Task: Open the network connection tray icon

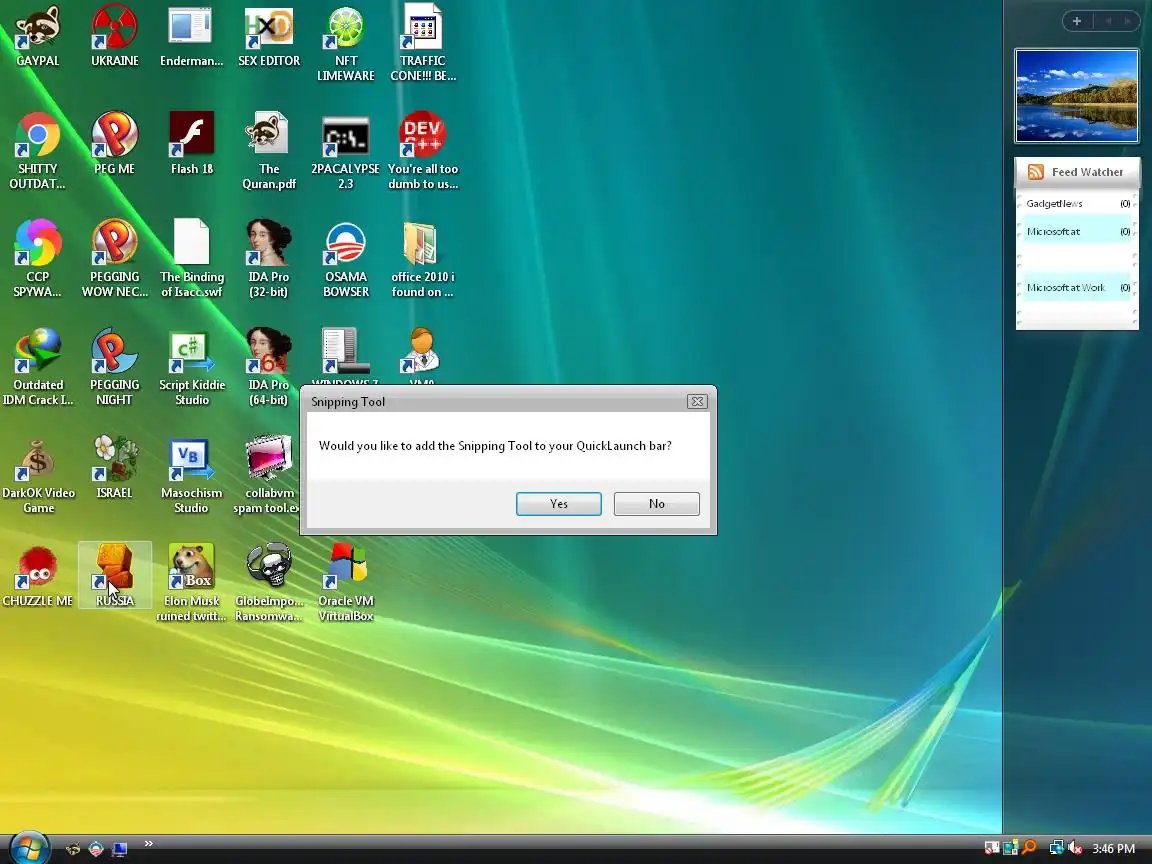Action: coord(1056,849)
